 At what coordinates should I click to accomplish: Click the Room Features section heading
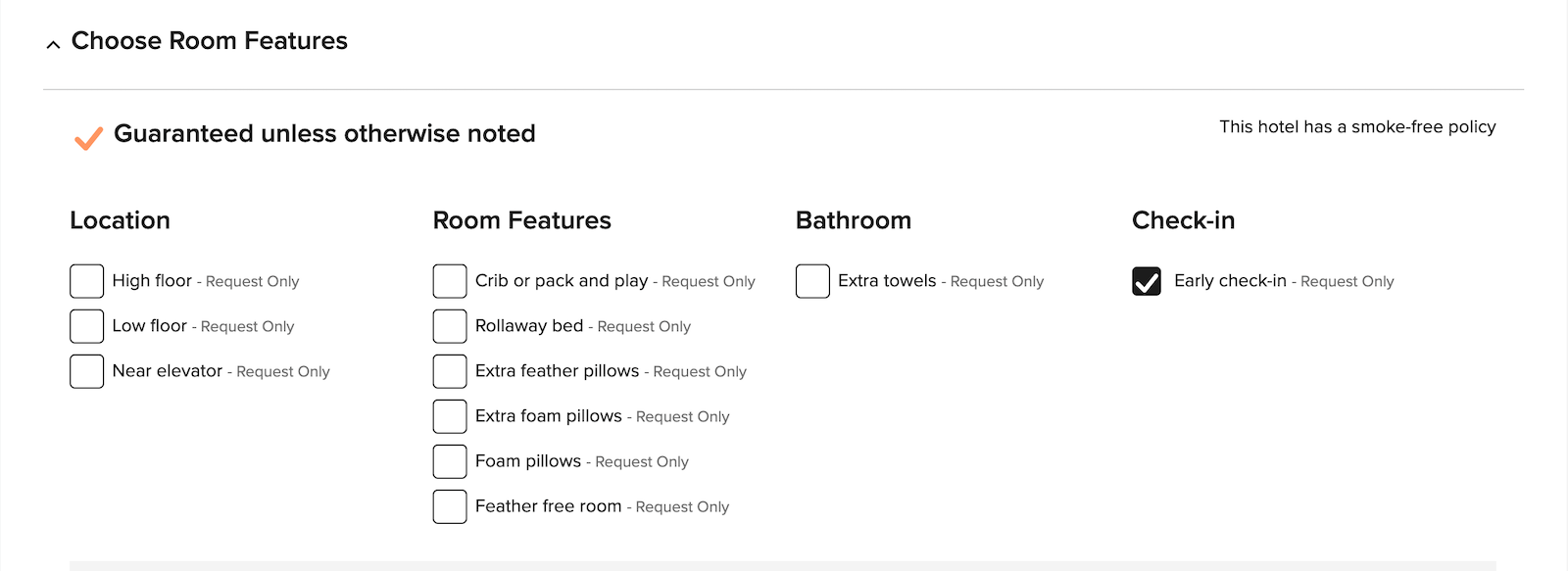tap(521, 221)
